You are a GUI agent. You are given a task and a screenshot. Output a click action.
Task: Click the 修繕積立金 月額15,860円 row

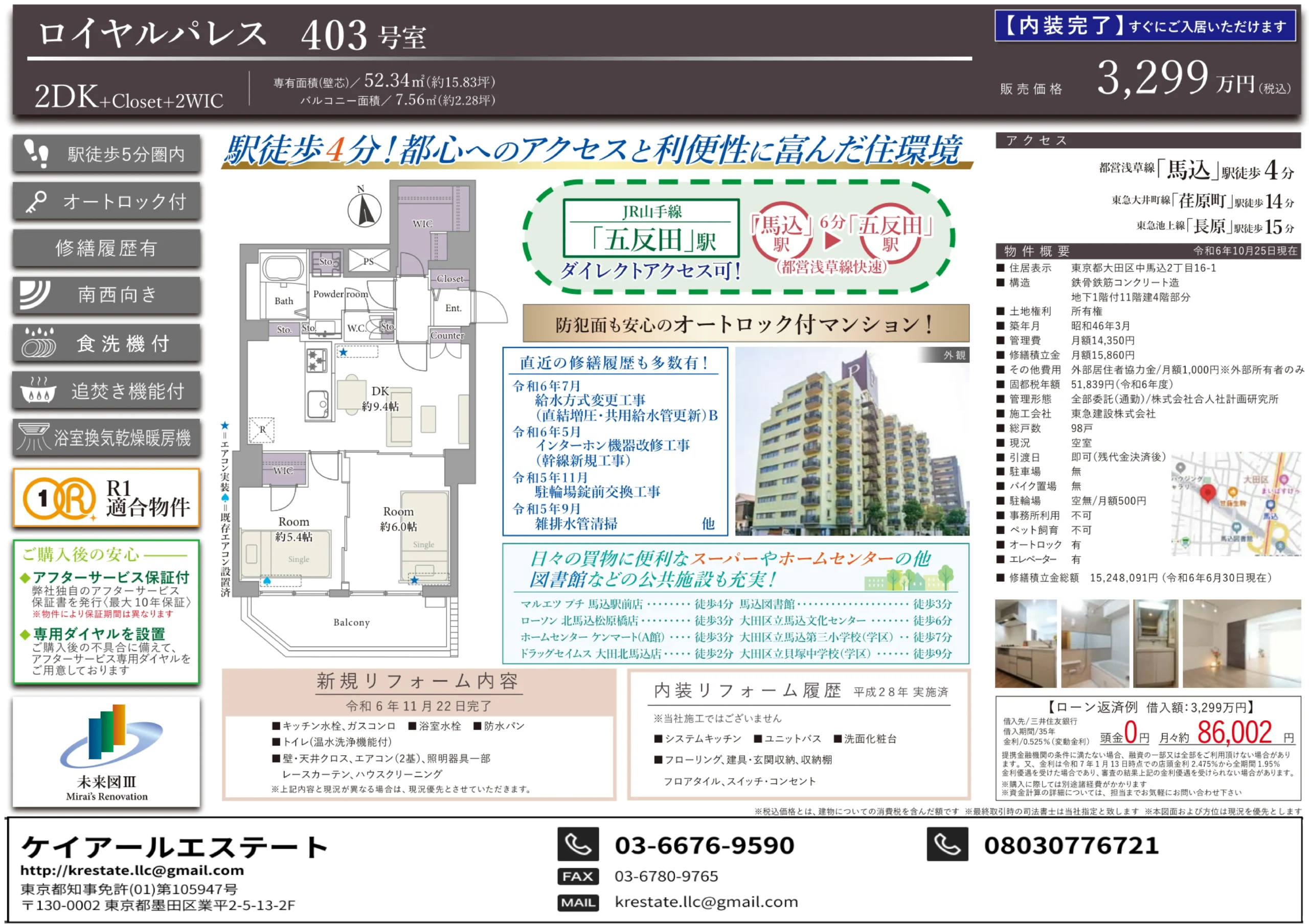(x=1066, y=355)
